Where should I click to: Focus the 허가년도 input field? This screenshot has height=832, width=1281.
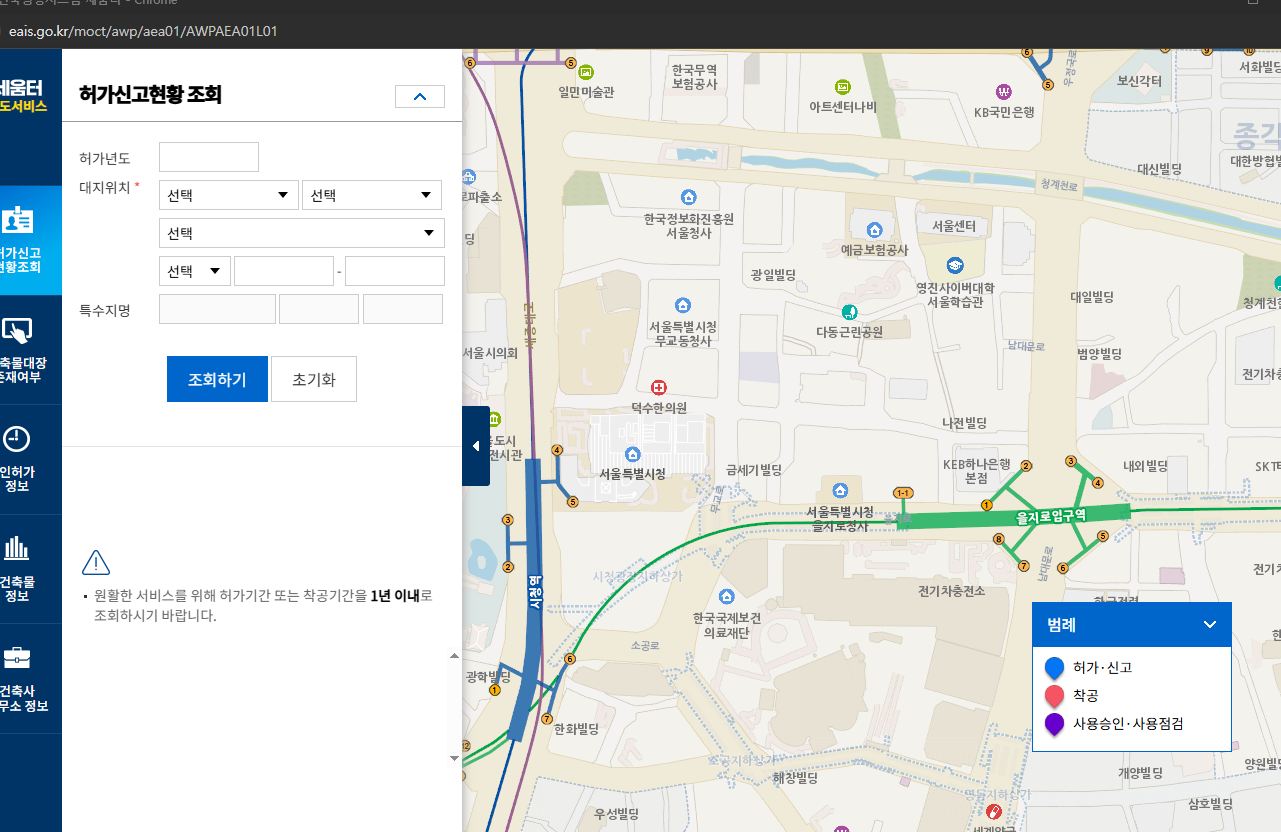coord(209,157)
